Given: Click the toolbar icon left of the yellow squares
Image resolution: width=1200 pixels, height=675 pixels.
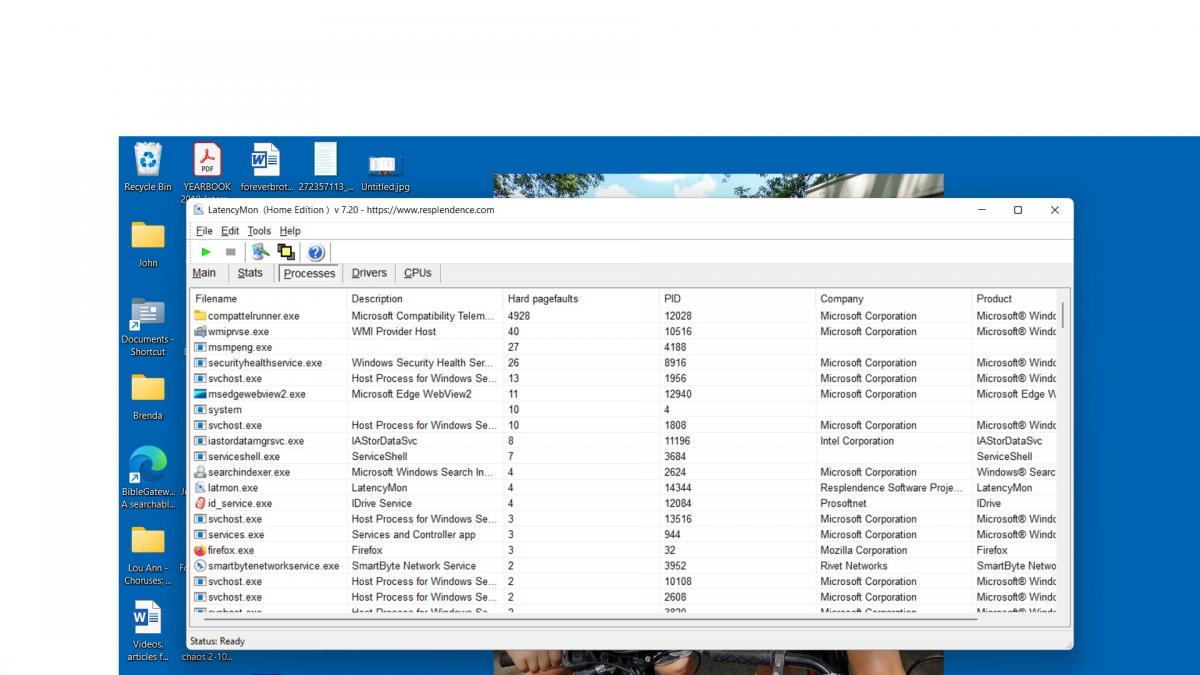Looking at the screenshot, I should pyautogui.click(x=260, y=252).
